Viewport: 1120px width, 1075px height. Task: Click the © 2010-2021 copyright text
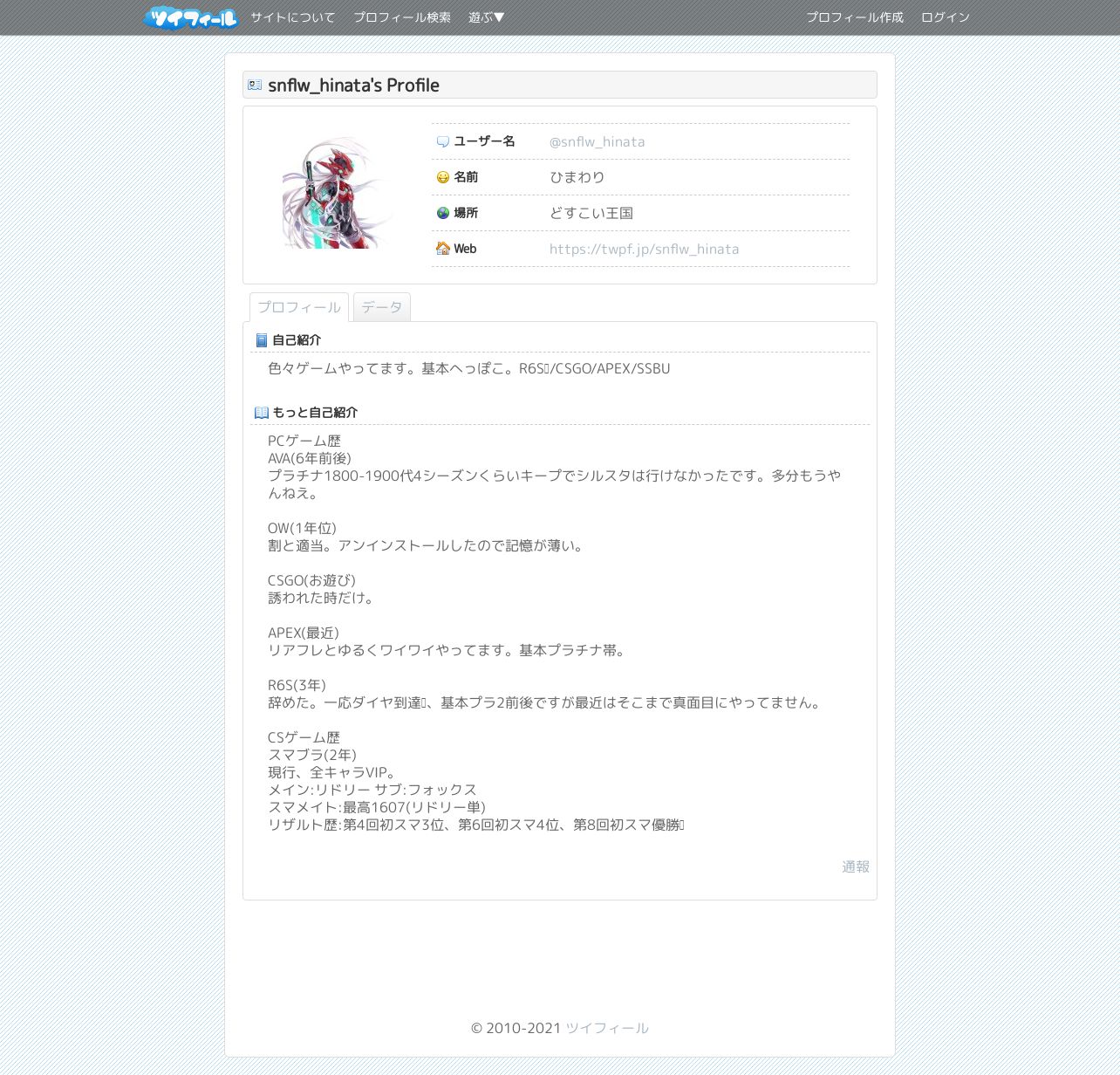tap(516, 1028)
